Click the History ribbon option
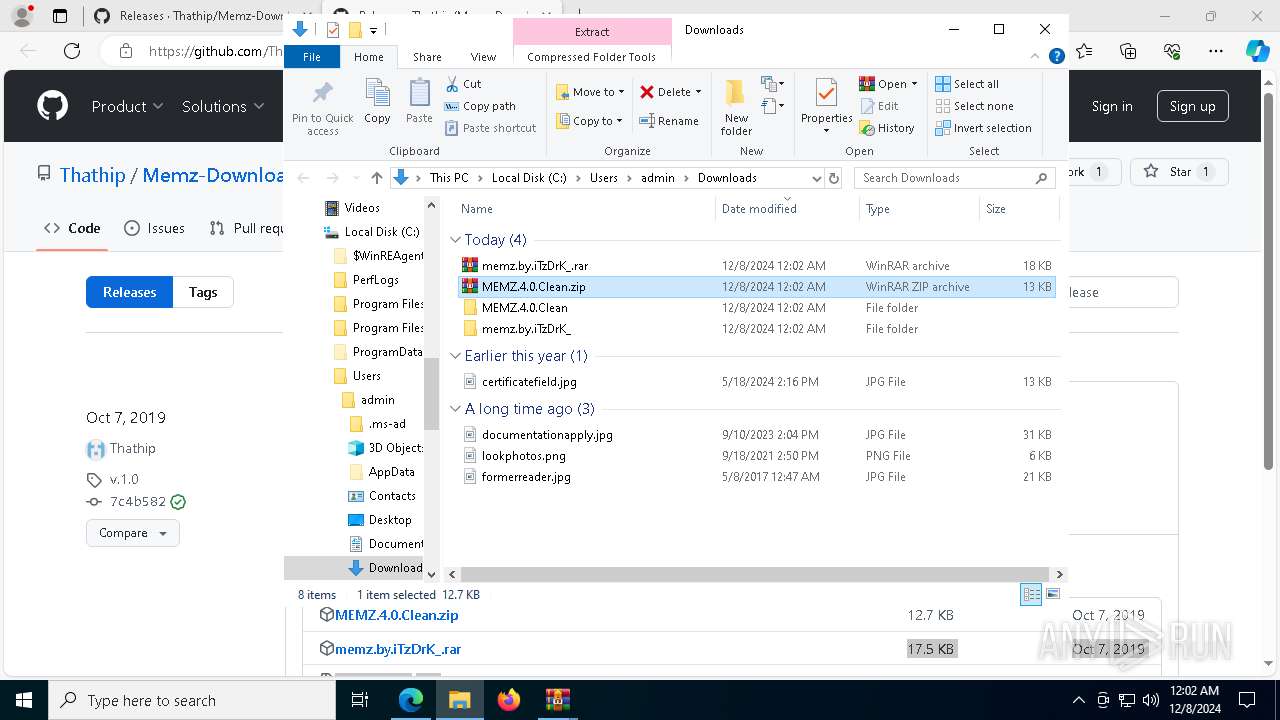The width and height of the screenshot is (1280, 720). point(887,128)
